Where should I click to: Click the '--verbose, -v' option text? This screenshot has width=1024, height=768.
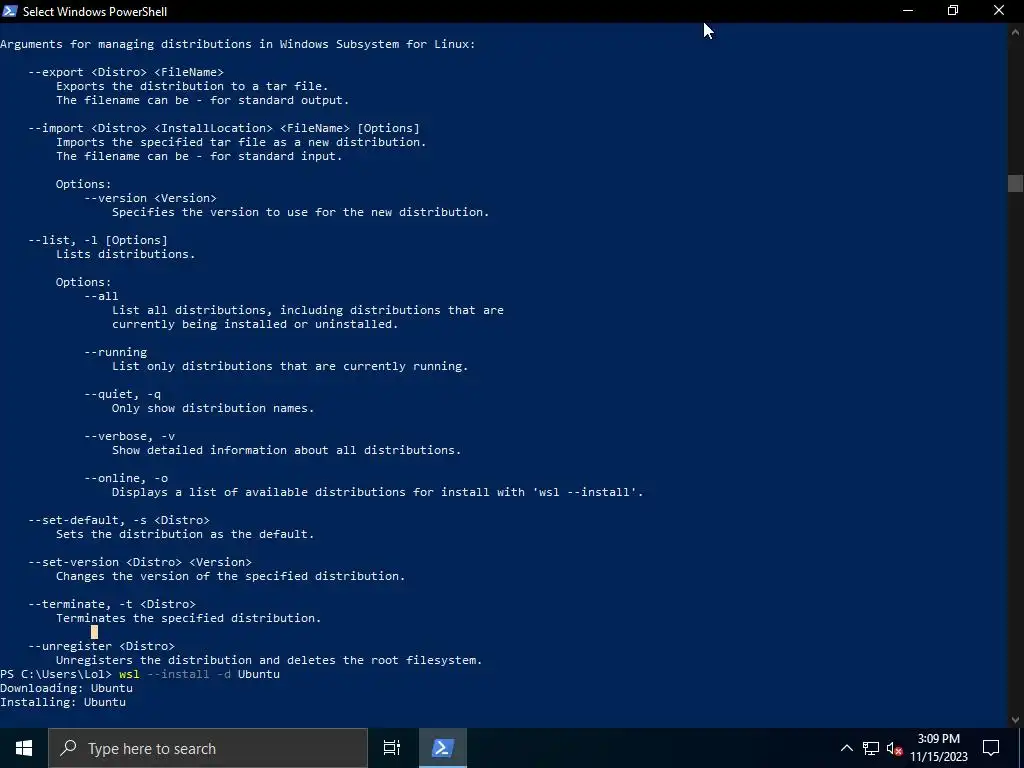pos(129,436)
